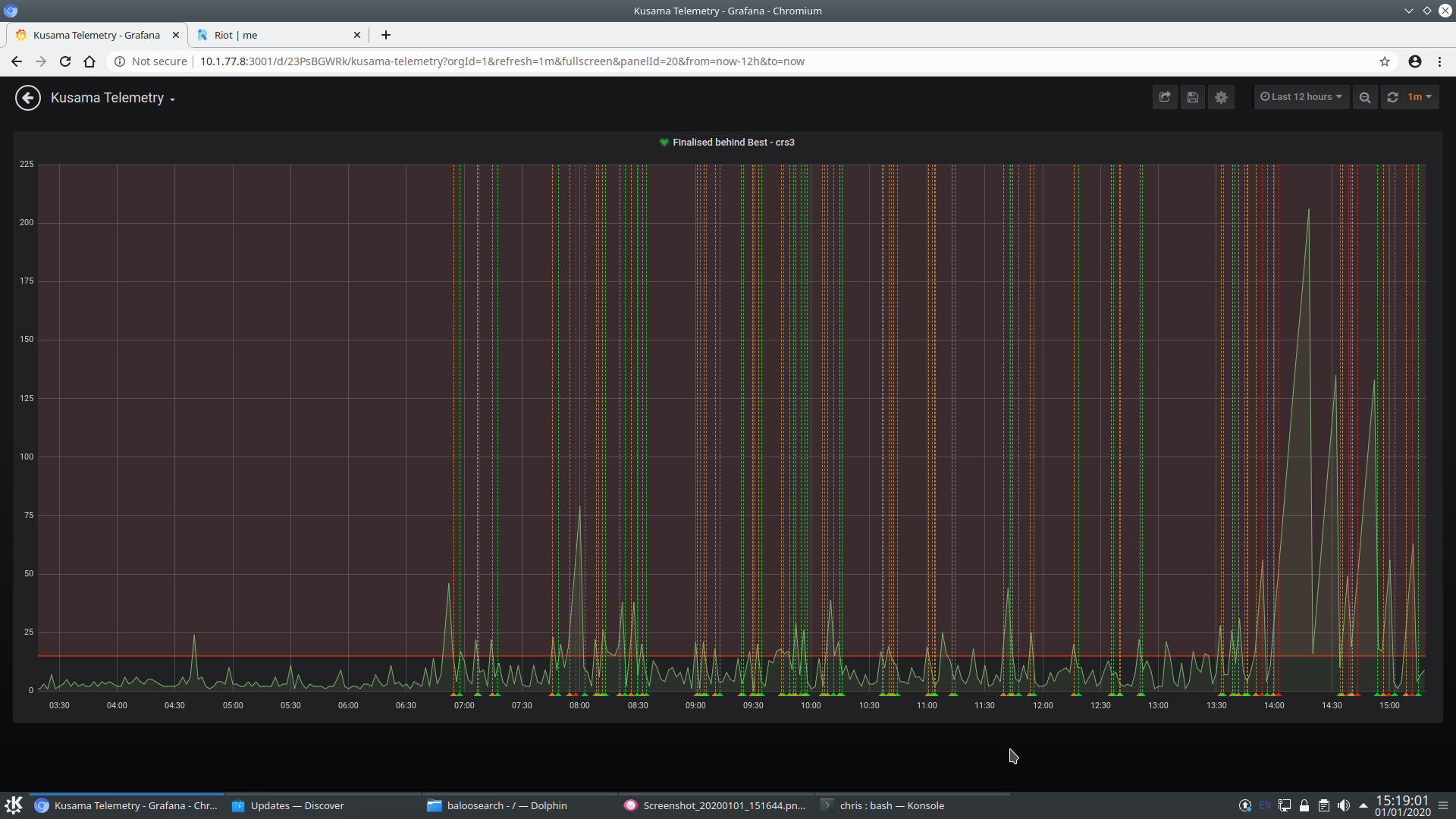Open a new browser tab
The height and width of the screenshot is (819, 1456).
(385, 35)
